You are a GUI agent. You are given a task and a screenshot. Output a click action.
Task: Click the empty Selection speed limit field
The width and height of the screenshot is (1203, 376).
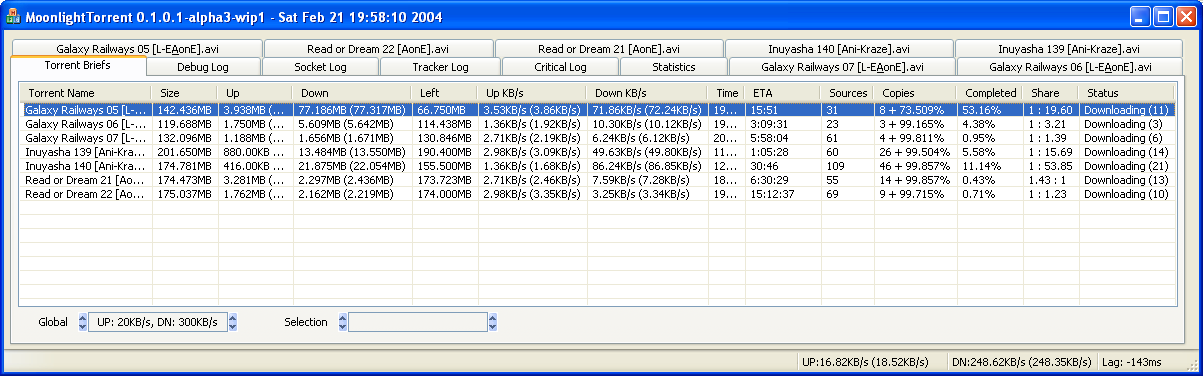(x=418, y=322)
